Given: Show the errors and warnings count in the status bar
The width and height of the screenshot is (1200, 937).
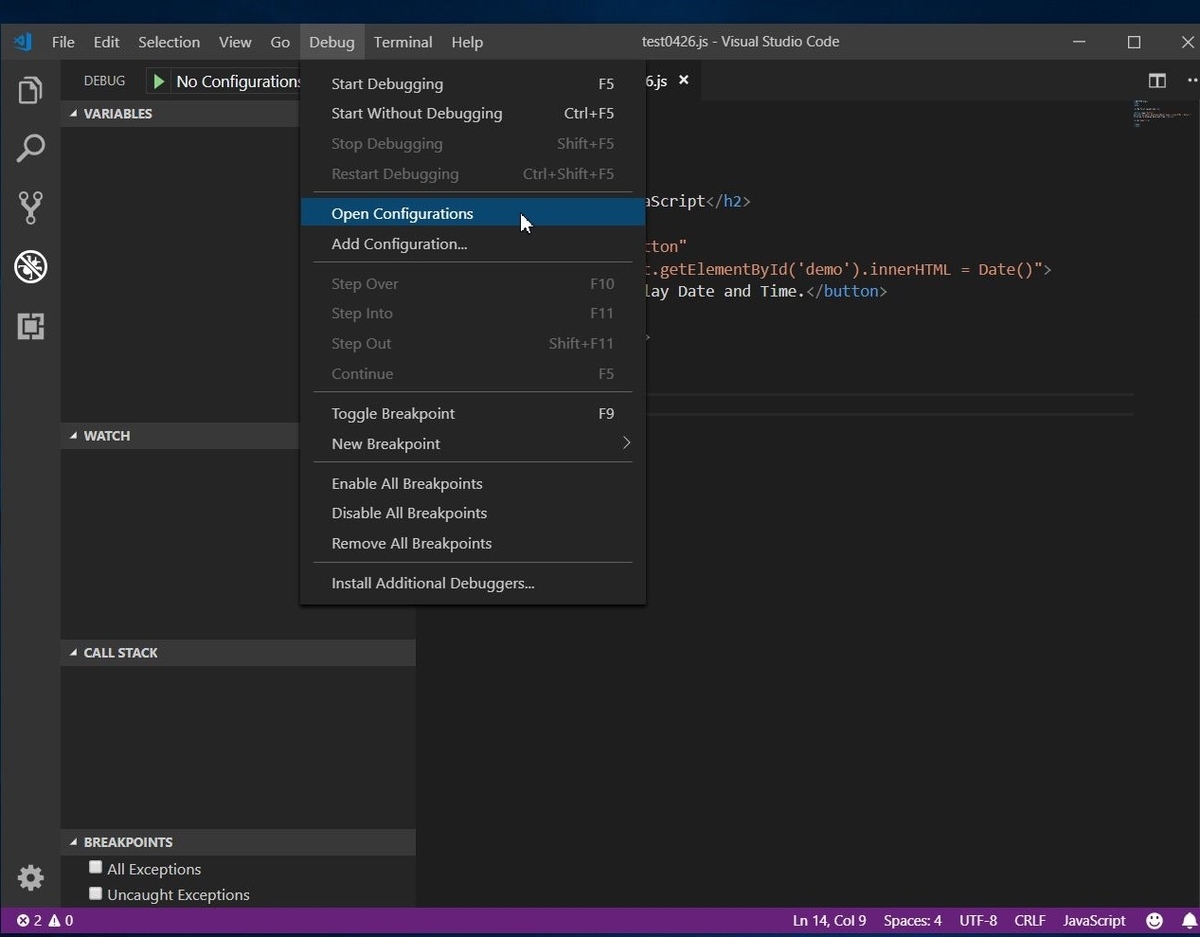Looking at the screenshot, I should click(x=45, y=920).
